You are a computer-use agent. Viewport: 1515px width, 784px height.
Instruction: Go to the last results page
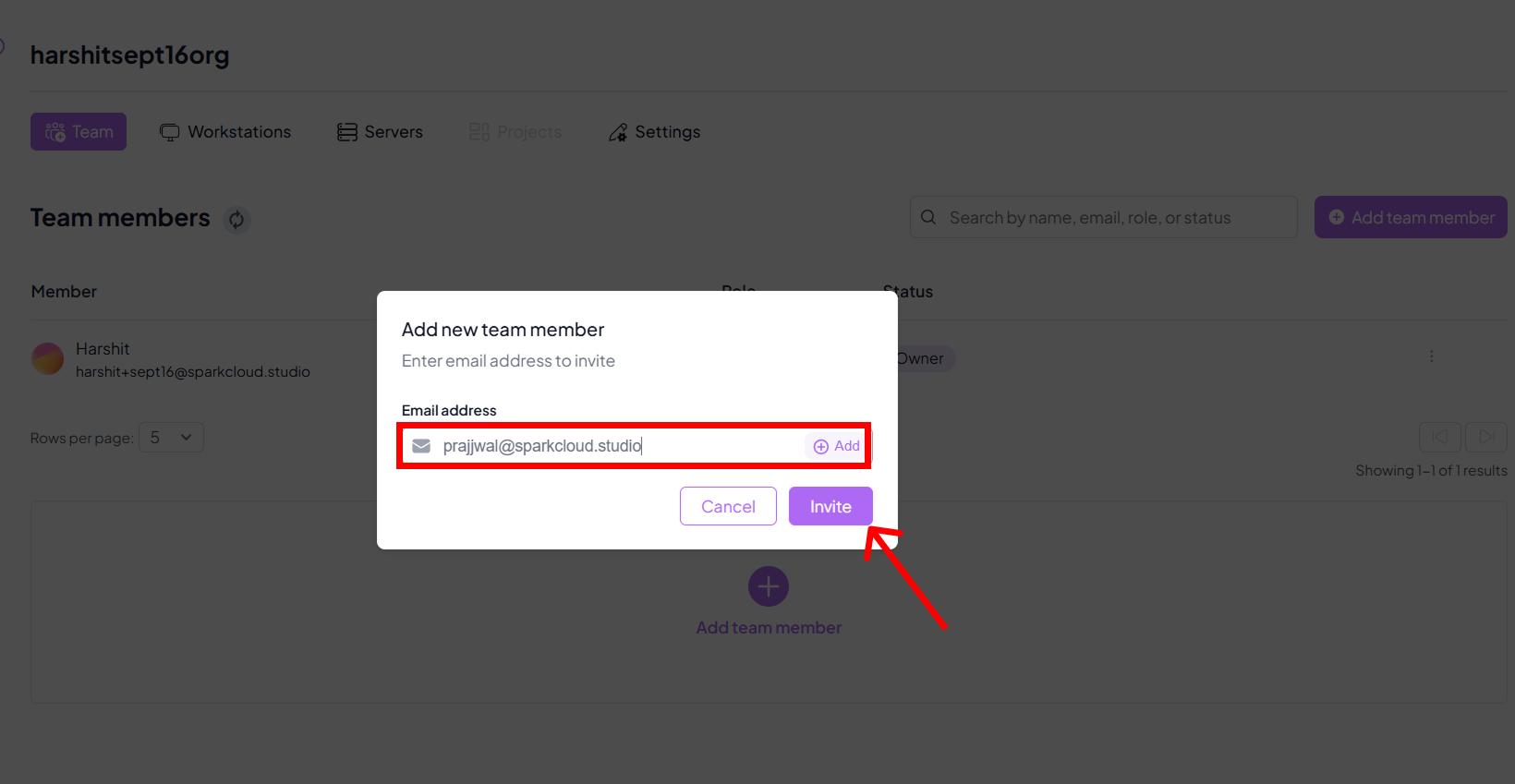point(1486,437)
